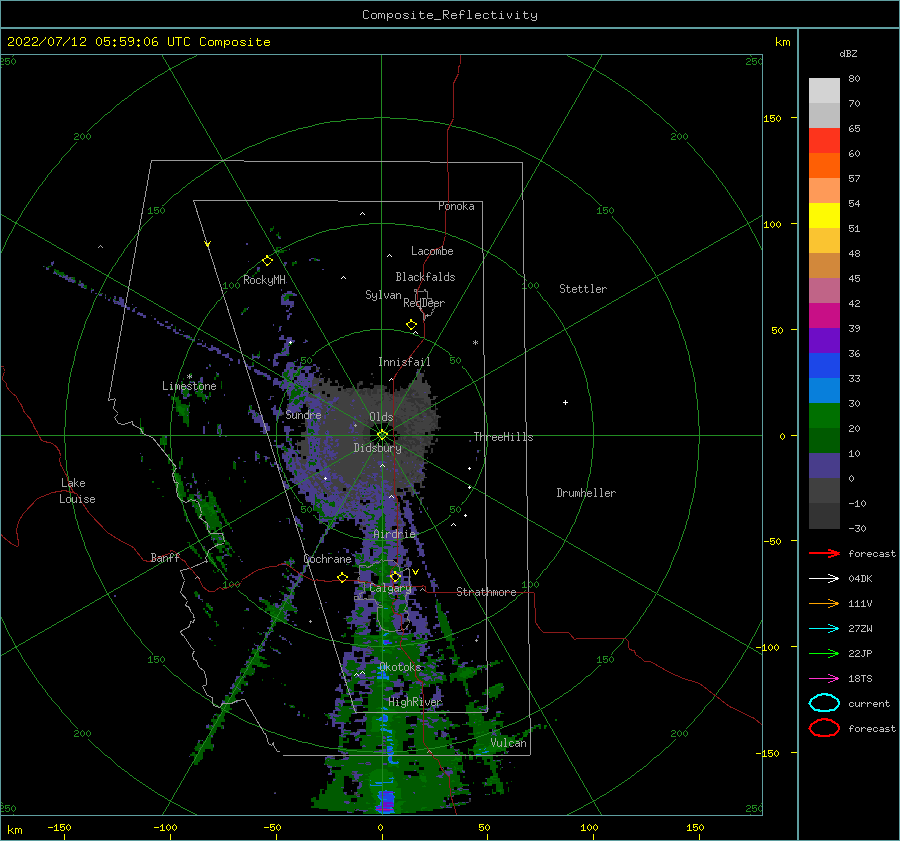Select the red 65 dBZ color swatch

824,141
